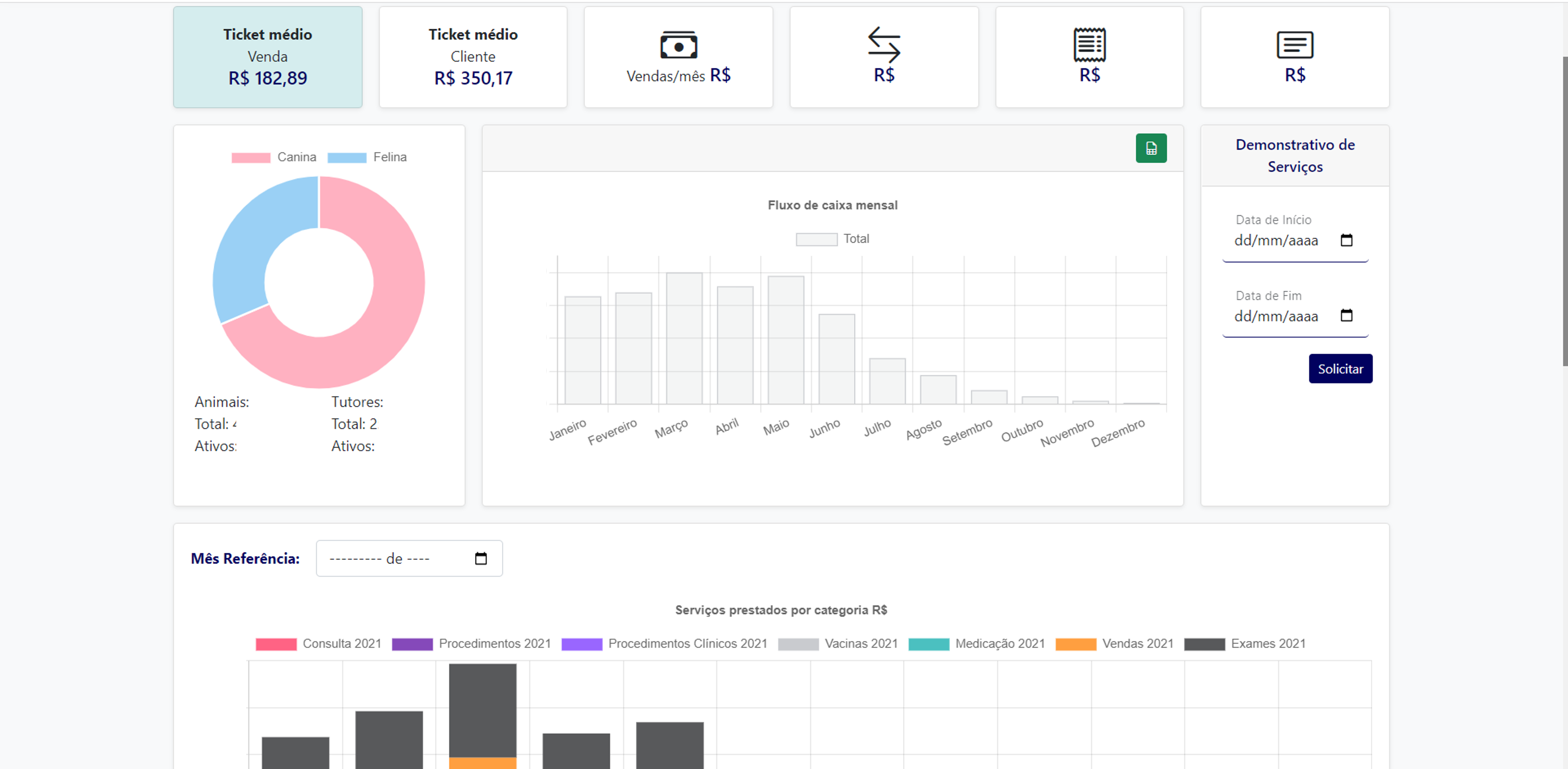The width and height of the screenshot is (1568, 769).
Task: Click the Serviços prestados por categoria R$ title
Action: click(x=781, y=610)
